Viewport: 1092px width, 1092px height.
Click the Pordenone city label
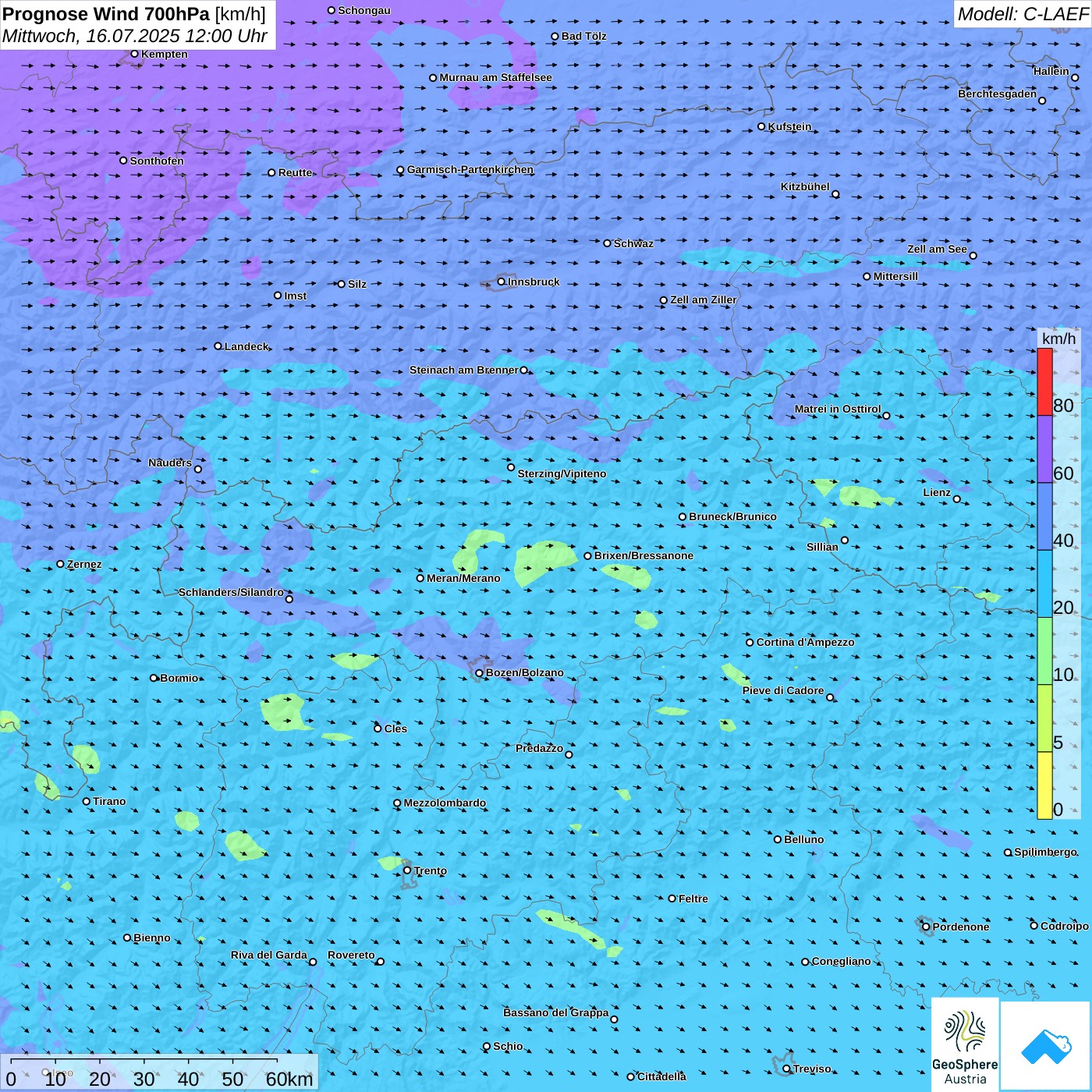[960, 927]
